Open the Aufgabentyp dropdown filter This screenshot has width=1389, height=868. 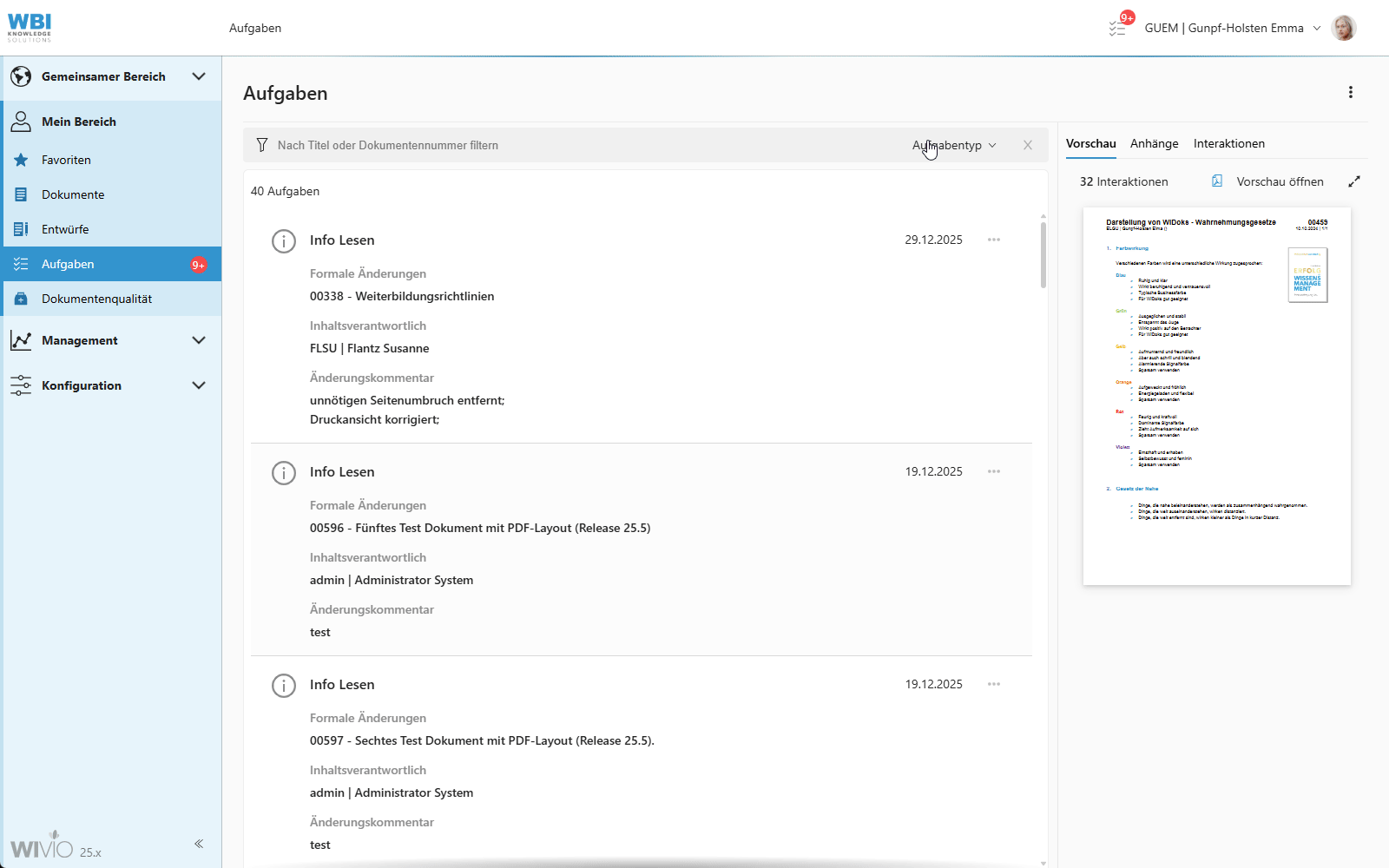coord(953,145)
